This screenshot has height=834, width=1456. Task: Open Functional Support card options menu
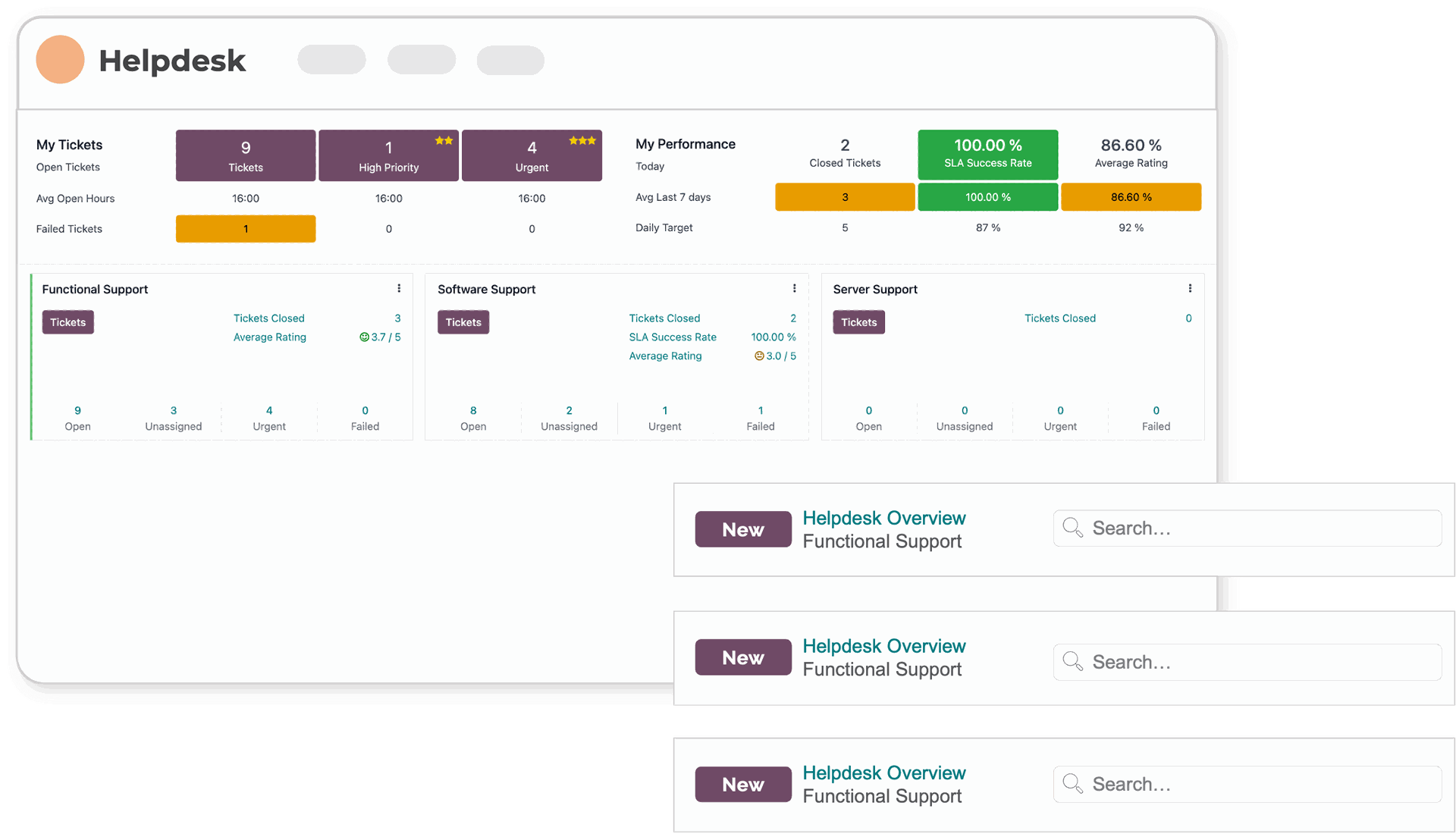[x=399, y=288]
